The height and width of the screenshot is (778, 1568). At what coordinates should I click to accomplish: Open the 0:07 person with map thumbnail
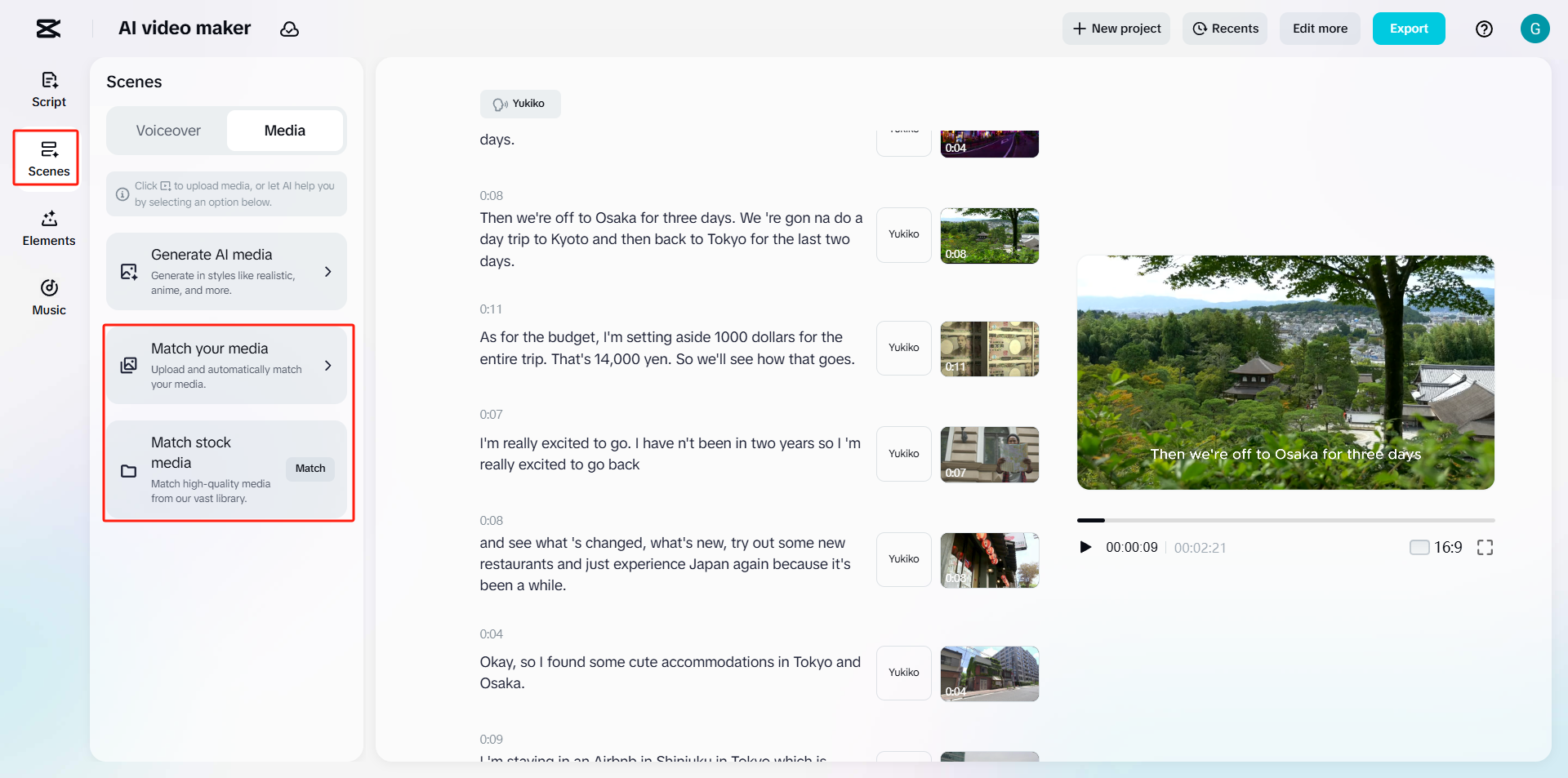coord(990,455)
